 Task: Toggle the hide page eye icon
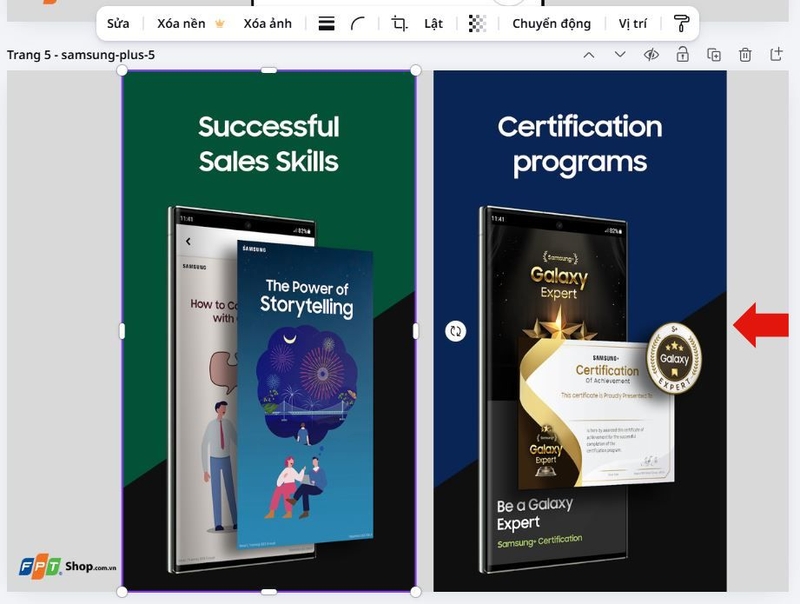tap(651, 55)
